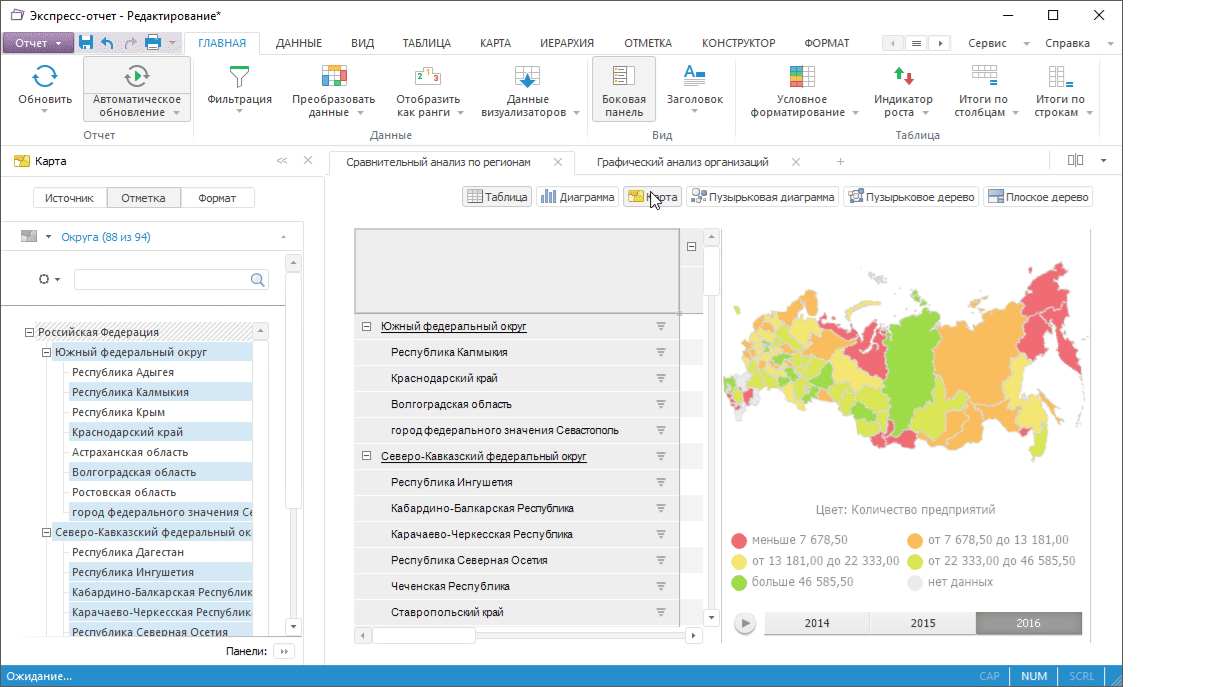The height and width of the screenshot is (687, 1220).
Task: Click Условное форматирование icon
Action: point(802,76)
